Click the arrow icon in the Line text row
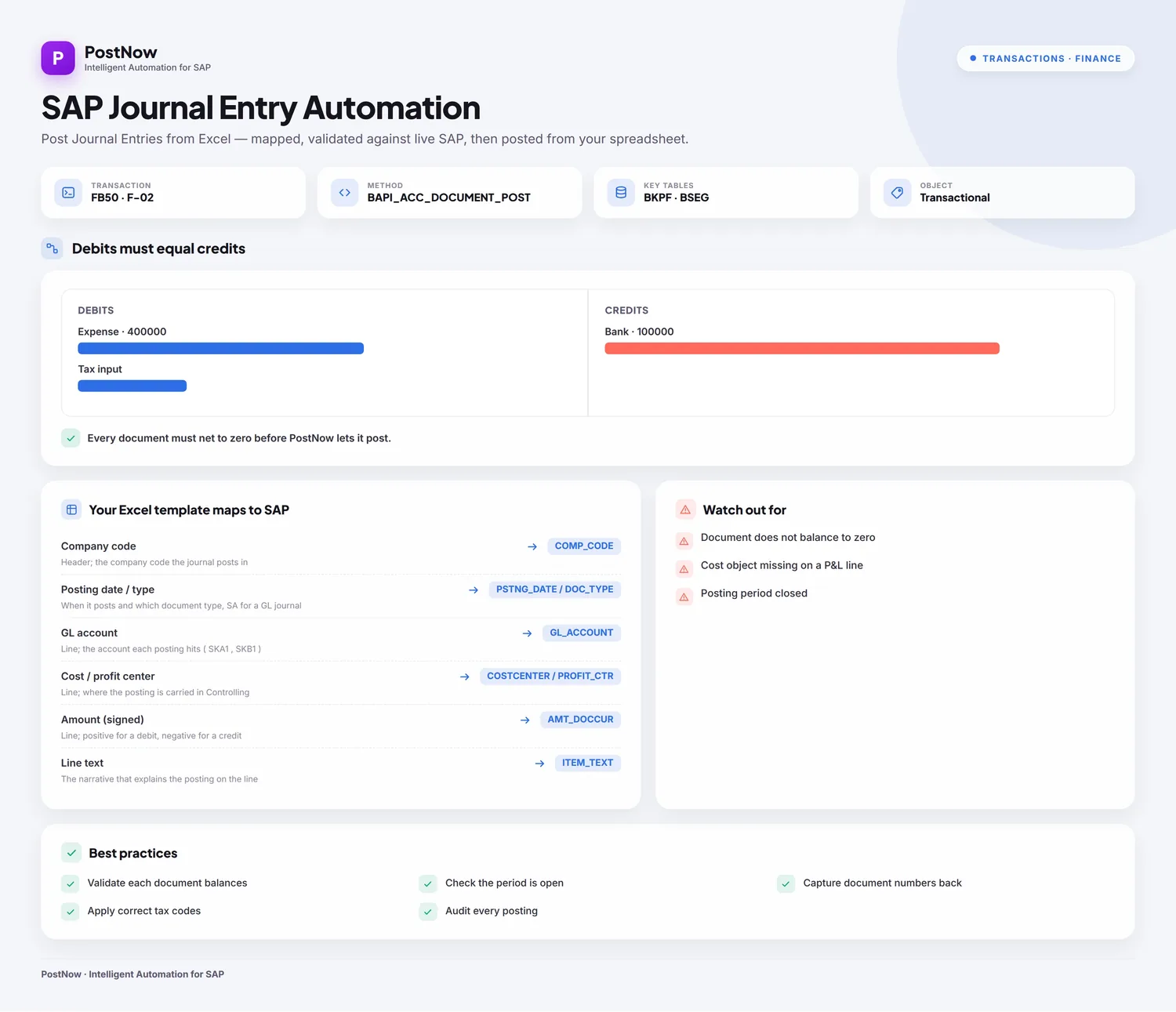 coord(539,764)
